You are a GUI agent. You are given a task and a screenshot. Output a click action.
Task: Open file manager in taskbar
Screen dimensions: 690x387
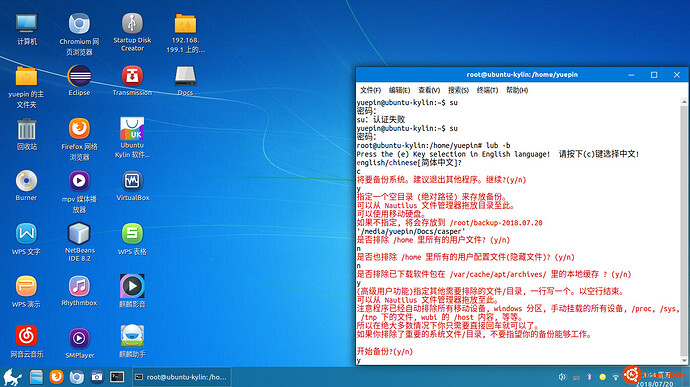tap(36, 377)
